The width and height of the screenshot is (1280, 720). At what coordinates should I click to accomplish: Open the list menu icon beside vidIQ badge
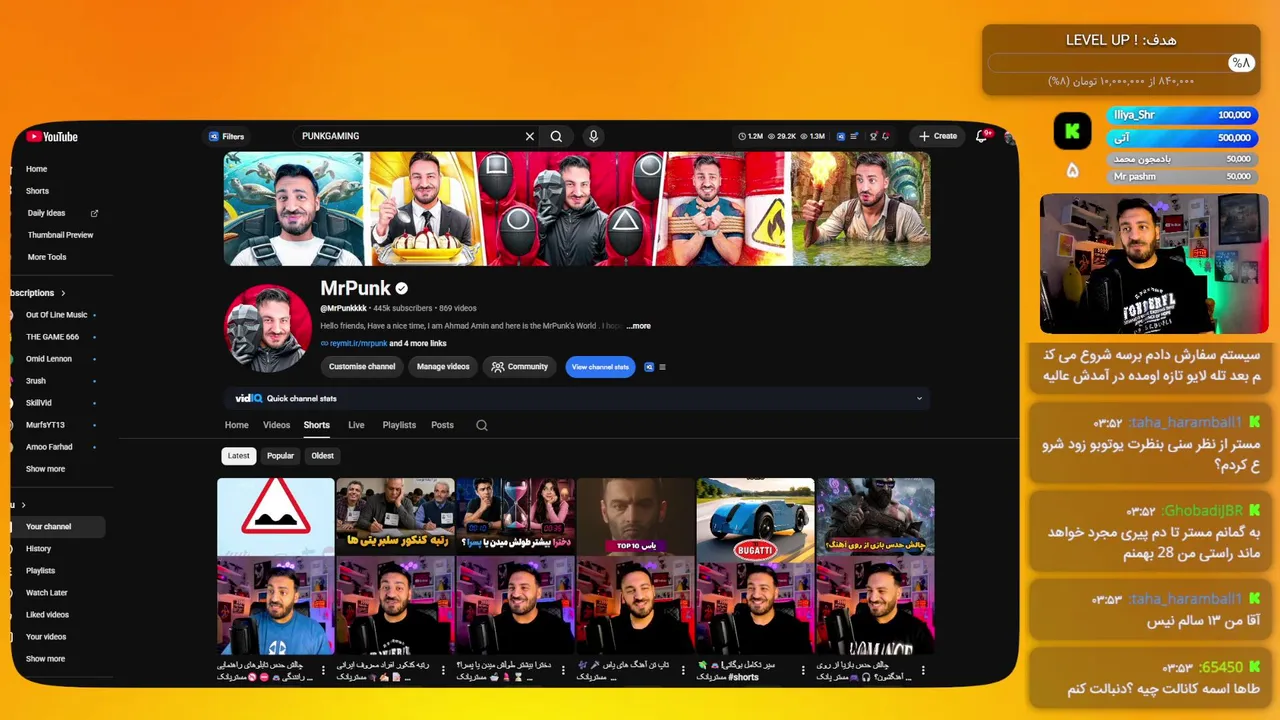662,367
